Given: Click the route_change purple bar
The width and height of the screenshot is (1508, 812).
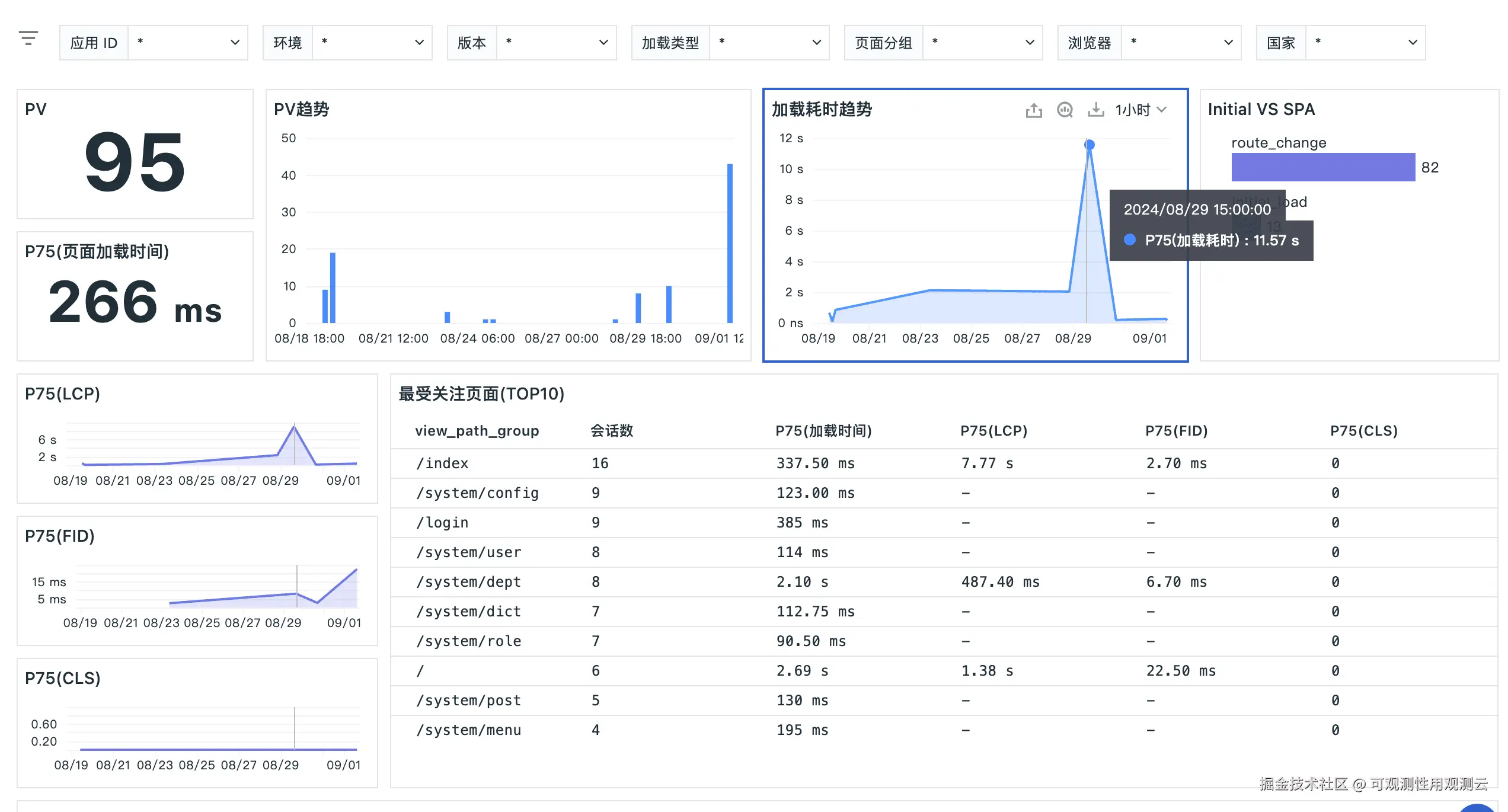Looking at the screenshot, I should (x=1322, y=167).
